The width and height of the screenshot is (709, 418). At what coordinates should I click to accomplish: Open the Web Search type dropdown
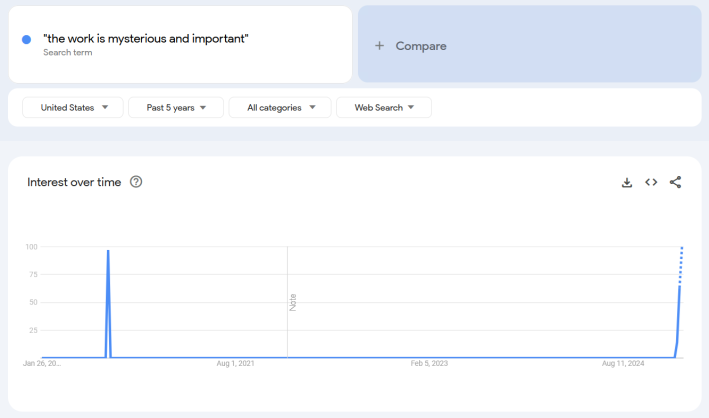tap(384, 108)
